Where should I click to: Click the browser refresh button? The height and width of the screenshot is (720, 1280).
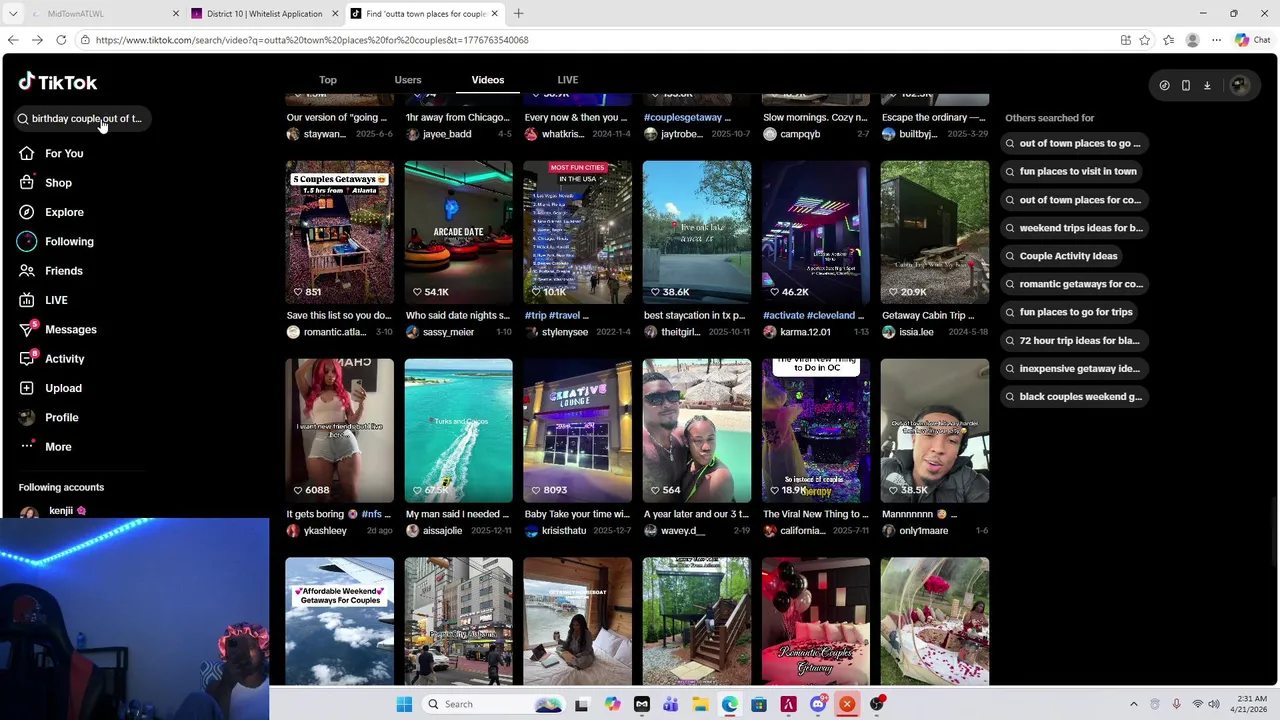[61, 40]
